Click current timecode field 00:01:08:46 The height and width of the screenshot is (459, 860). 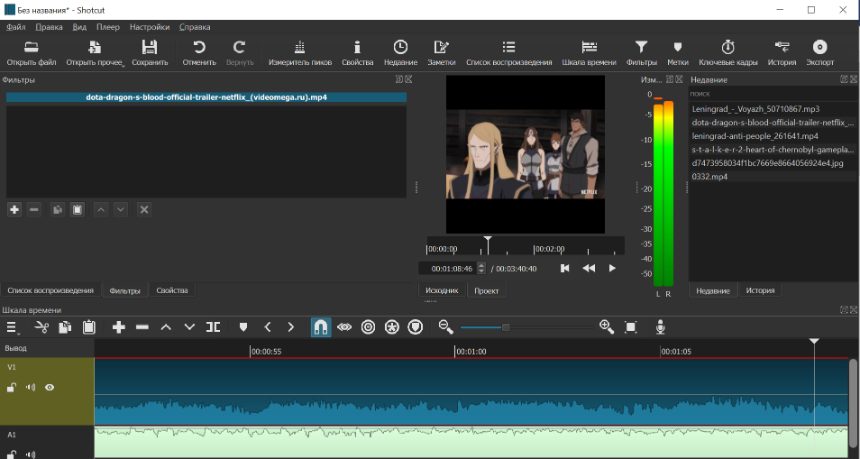pyautogui.click(x=449, y=268)
